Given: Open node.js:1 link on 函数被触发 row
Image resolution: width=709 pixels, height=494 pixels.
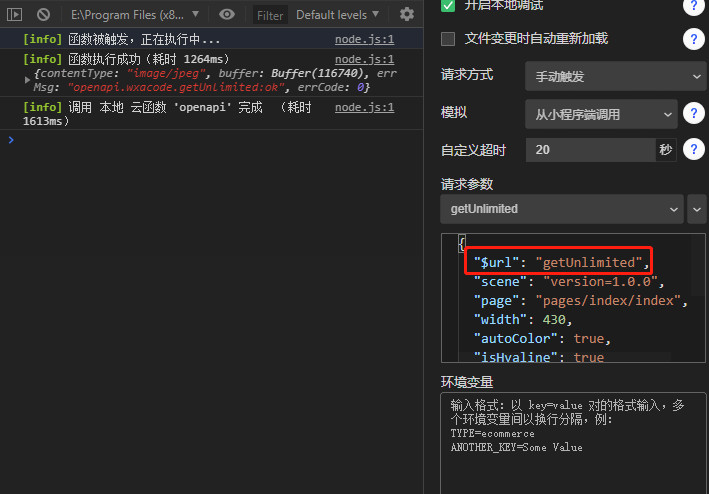Looking at the screenshot, I should pos(364,39).
